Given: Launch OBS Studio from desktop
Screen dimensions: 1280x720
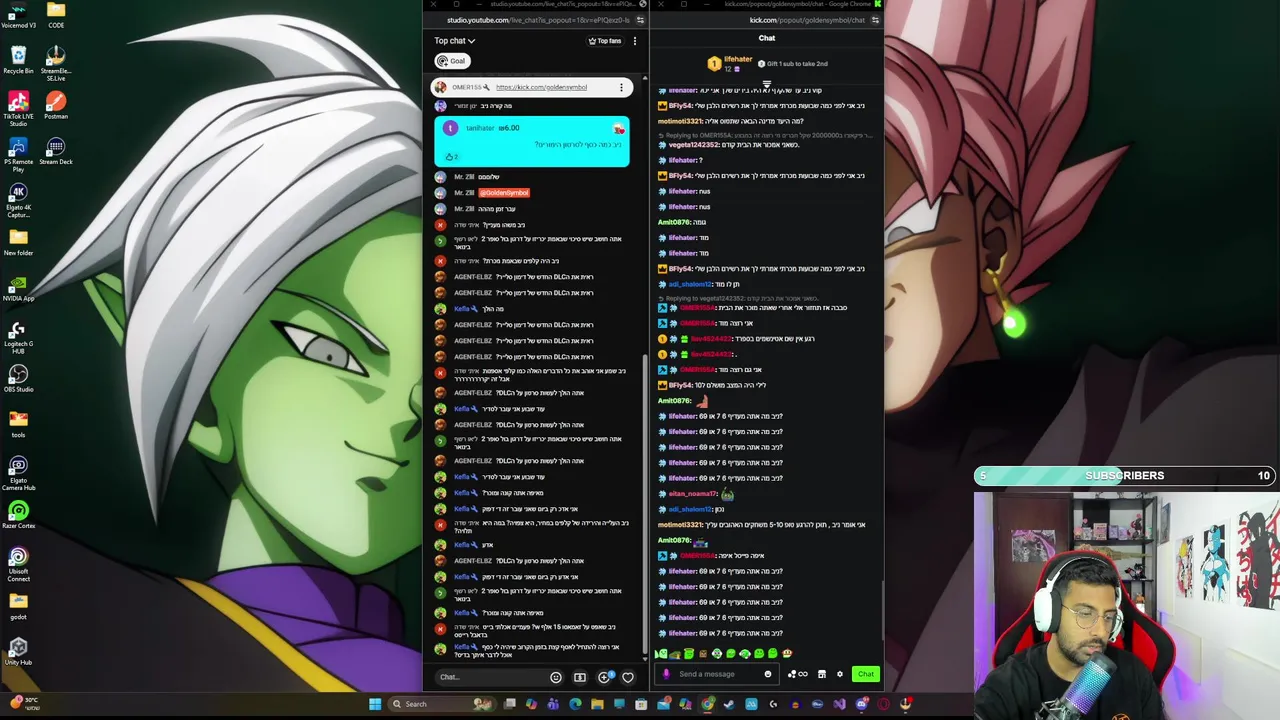Looking at the screenshot, I should click(x=18, y=378).
